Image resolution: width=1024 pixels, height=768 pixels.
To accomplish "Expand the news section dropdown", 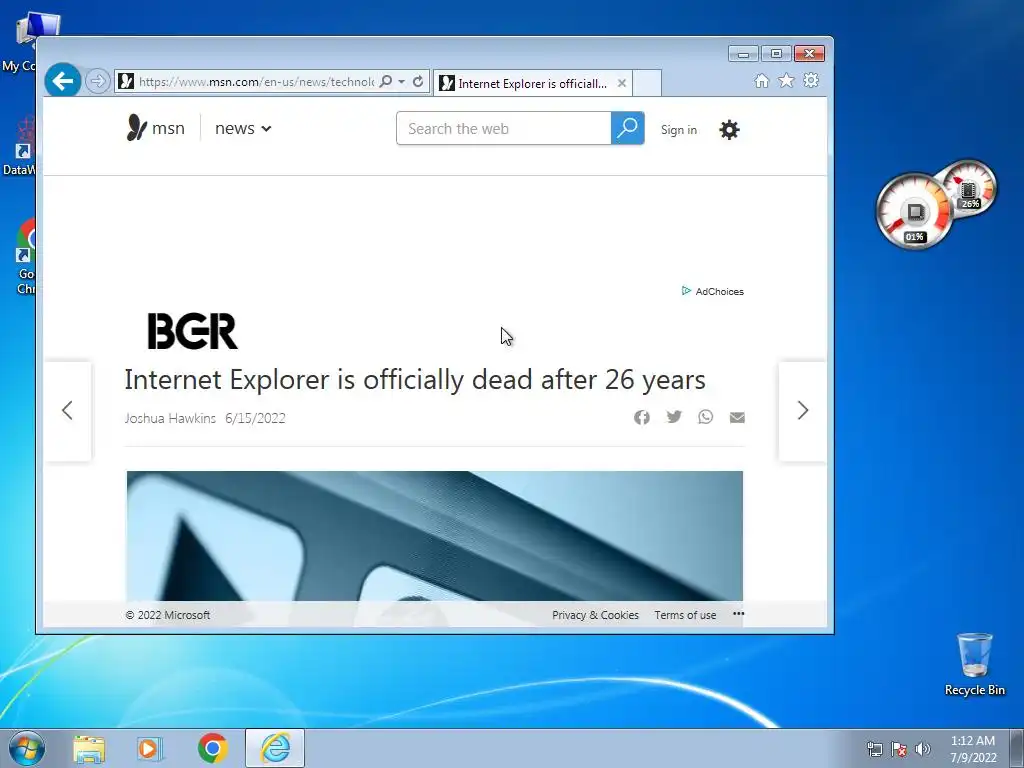I will point(243,129).
